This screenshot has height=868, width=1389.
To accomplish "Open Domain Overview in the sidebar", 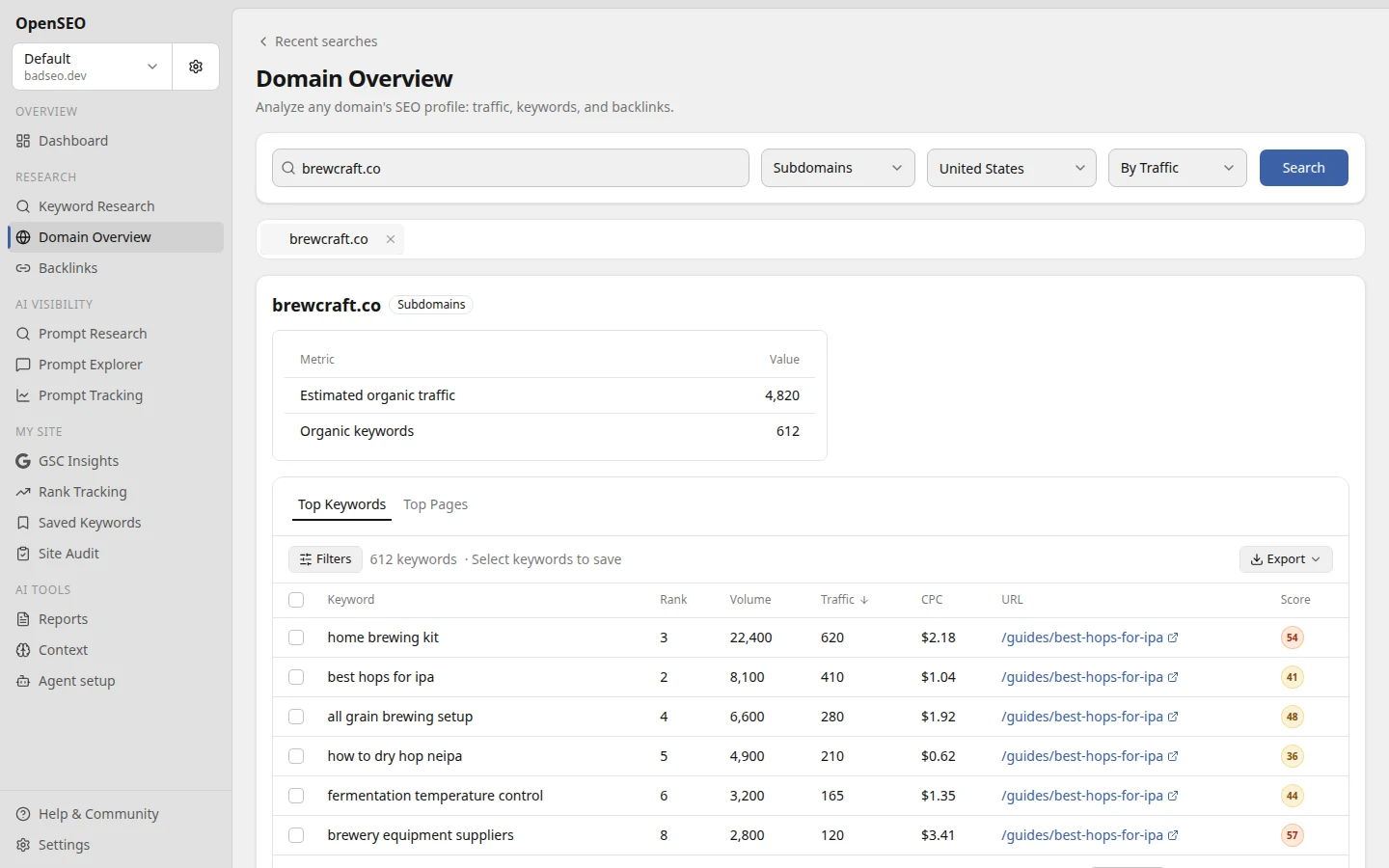I will coord(116,237).
